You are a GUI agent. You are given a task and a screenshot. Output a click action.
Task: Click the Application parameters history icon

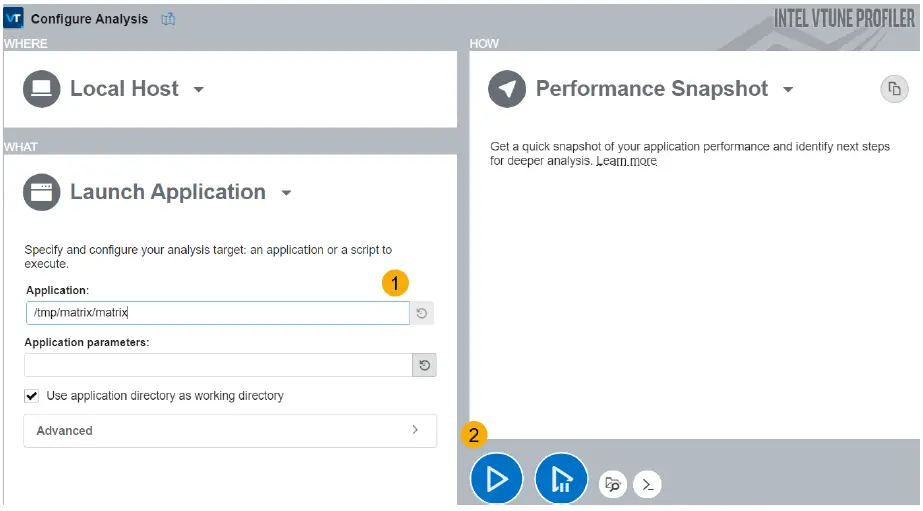[x=425, y=365]
